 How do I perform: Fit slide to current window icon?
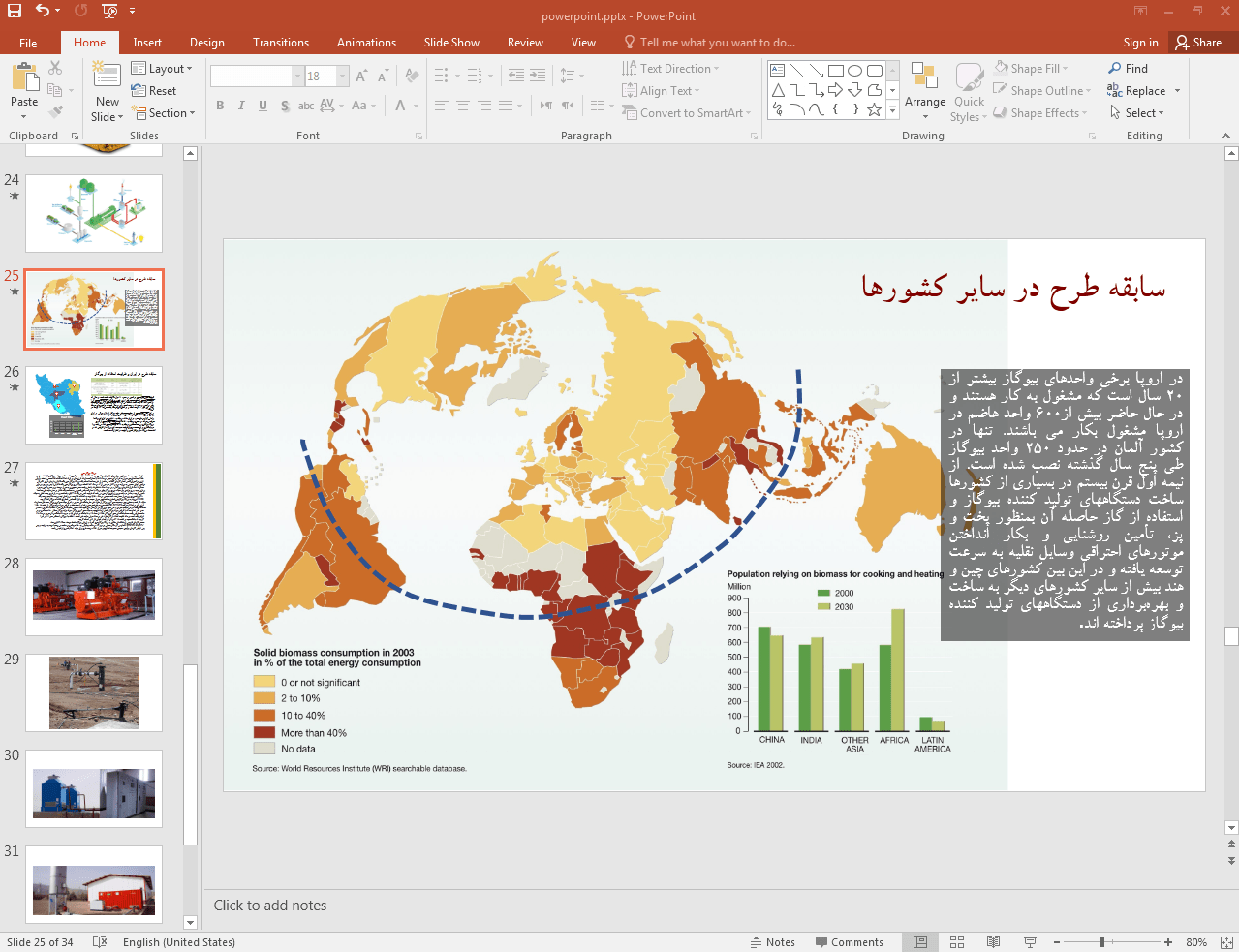tap(1225, 942)
